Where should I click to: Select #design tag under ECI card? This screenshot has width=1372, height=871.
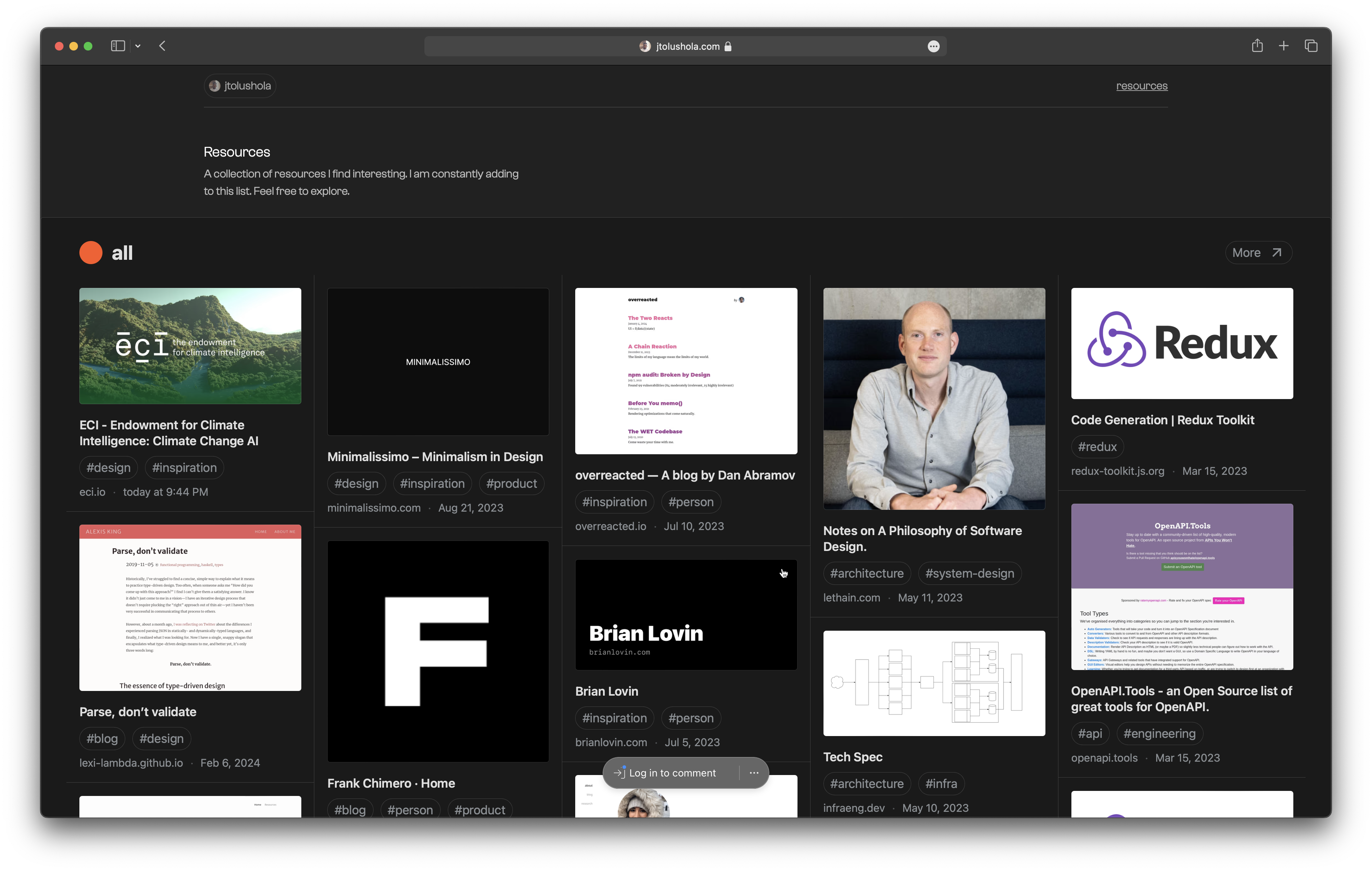tap(108, 468)
